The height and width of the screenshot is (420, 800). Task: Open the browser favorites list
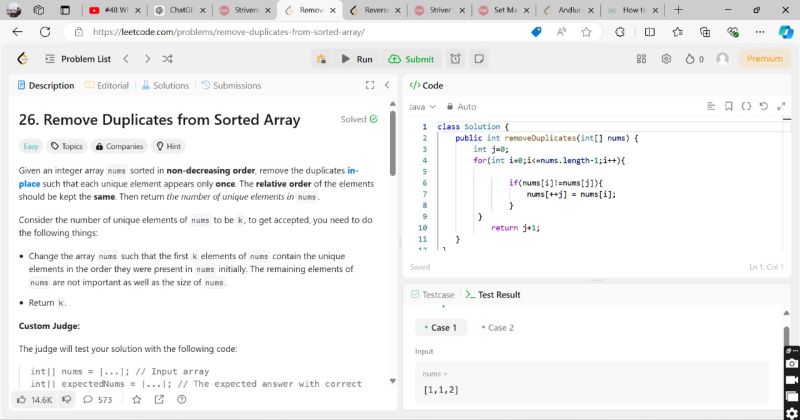click(678, 32)
